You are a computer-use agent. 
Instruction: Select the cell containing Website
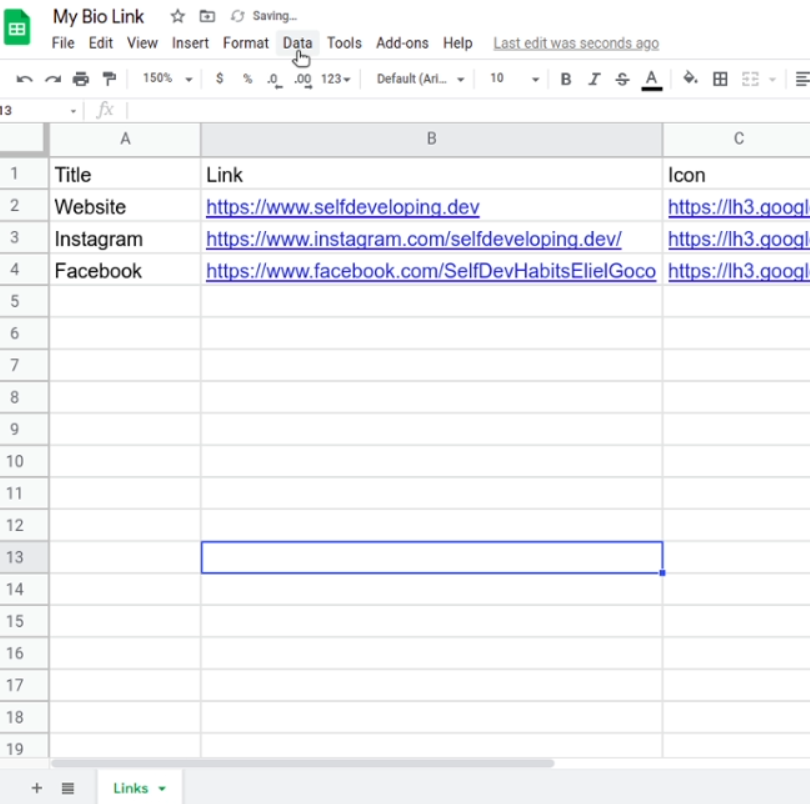coord(125,207)
